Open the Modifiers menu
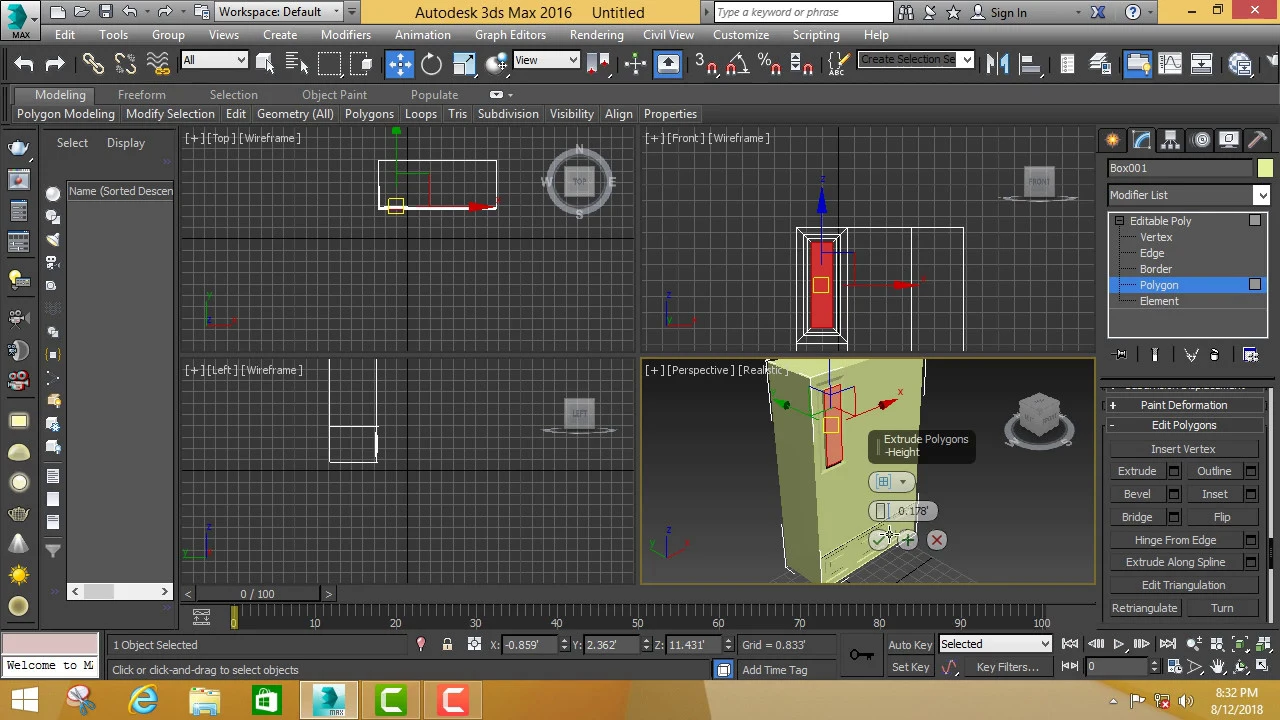Image resolution: width=1280 pixels, height=720 pixels. pos(346,35)
